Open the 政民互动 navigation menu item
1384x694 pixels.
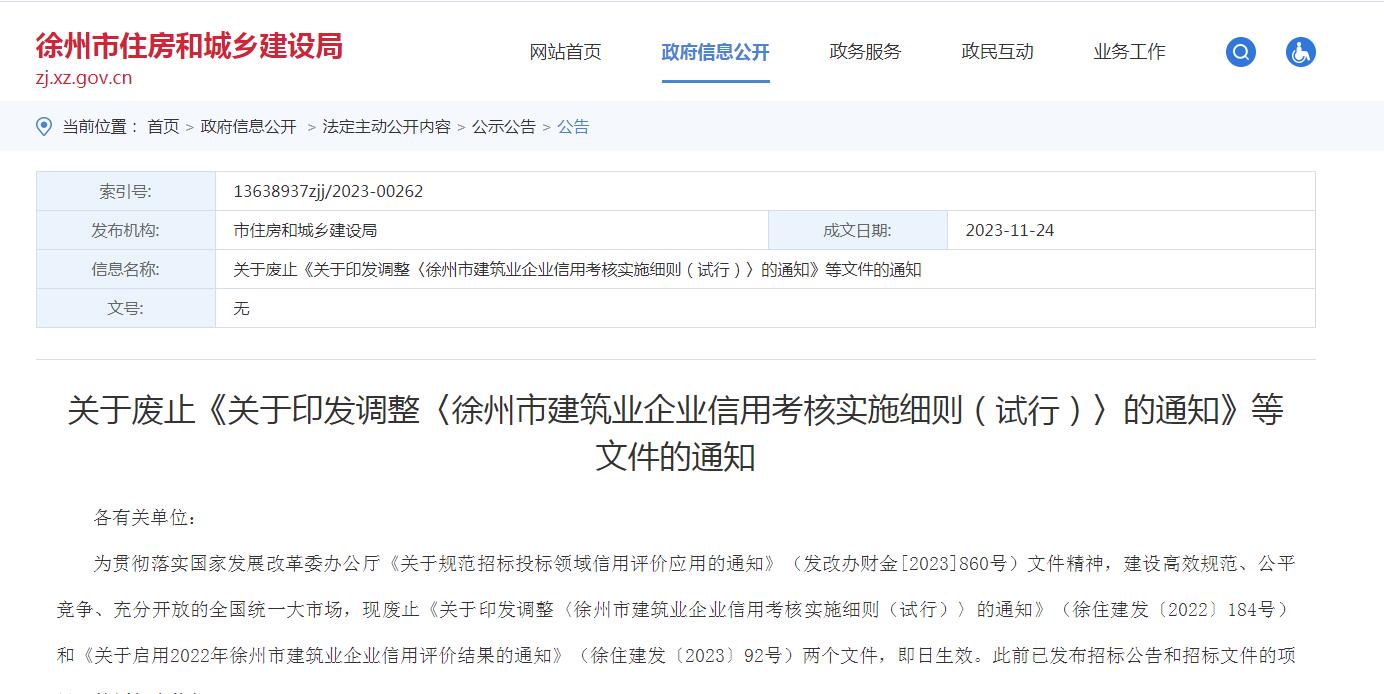997,52
